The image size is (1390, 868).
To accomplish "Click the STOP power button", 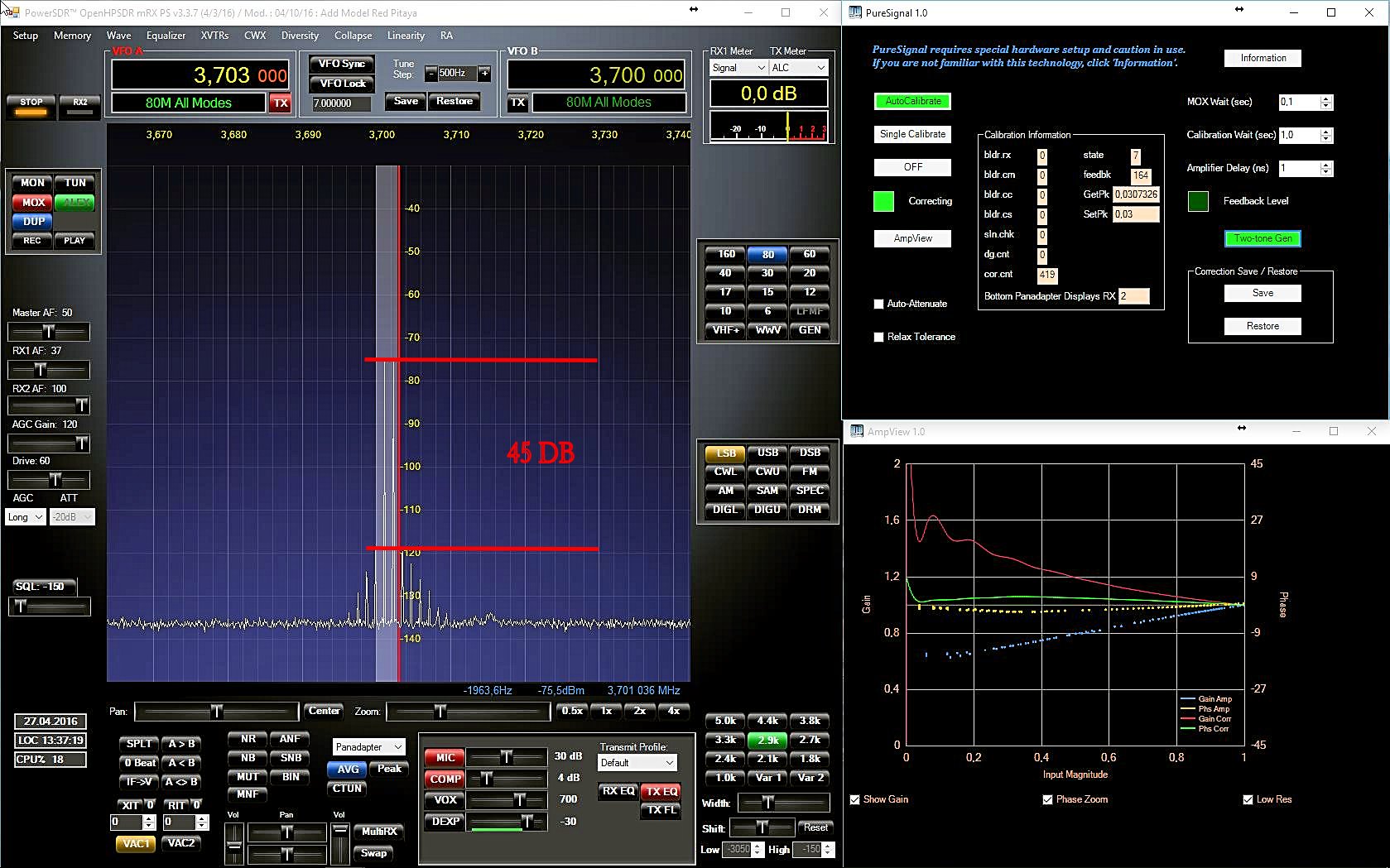I will pyautogui.click(x=31, y=105).
